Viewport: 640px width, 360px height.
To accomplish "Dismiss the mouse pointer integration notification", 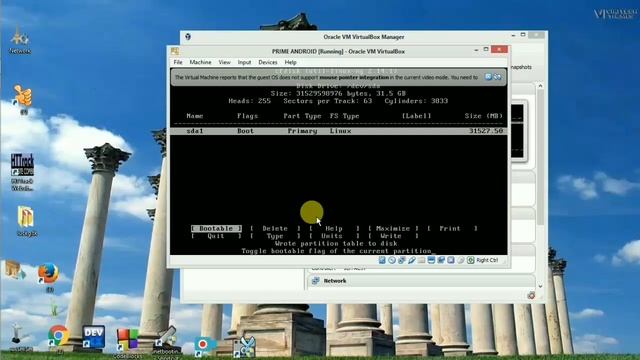I will coord(488,77).
